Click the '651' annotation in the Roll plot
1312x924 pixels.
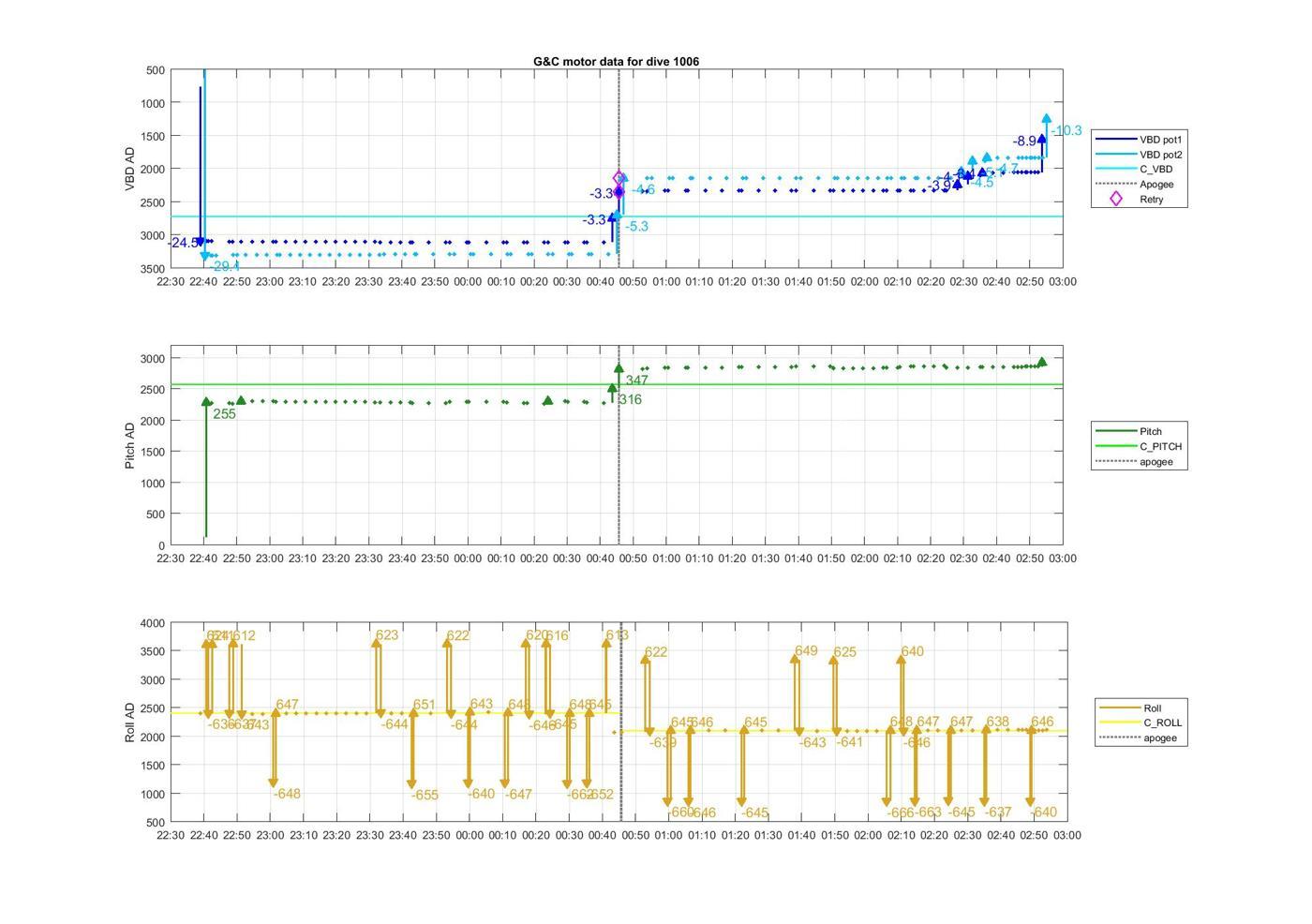tap(424, 706)
